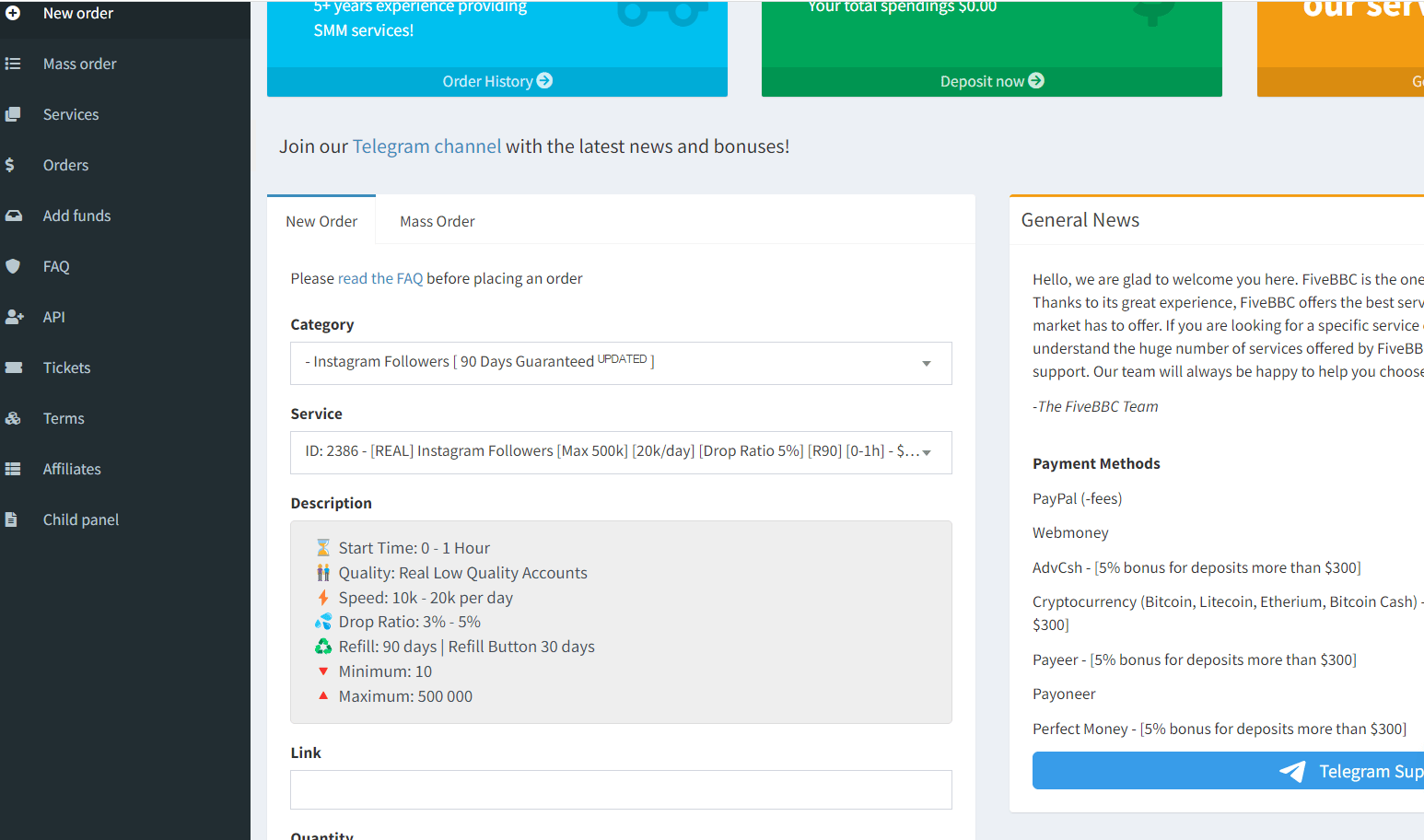Click the Order History button
The height and width of the screenshot is (840, 1424).
[x=496, y=81]
